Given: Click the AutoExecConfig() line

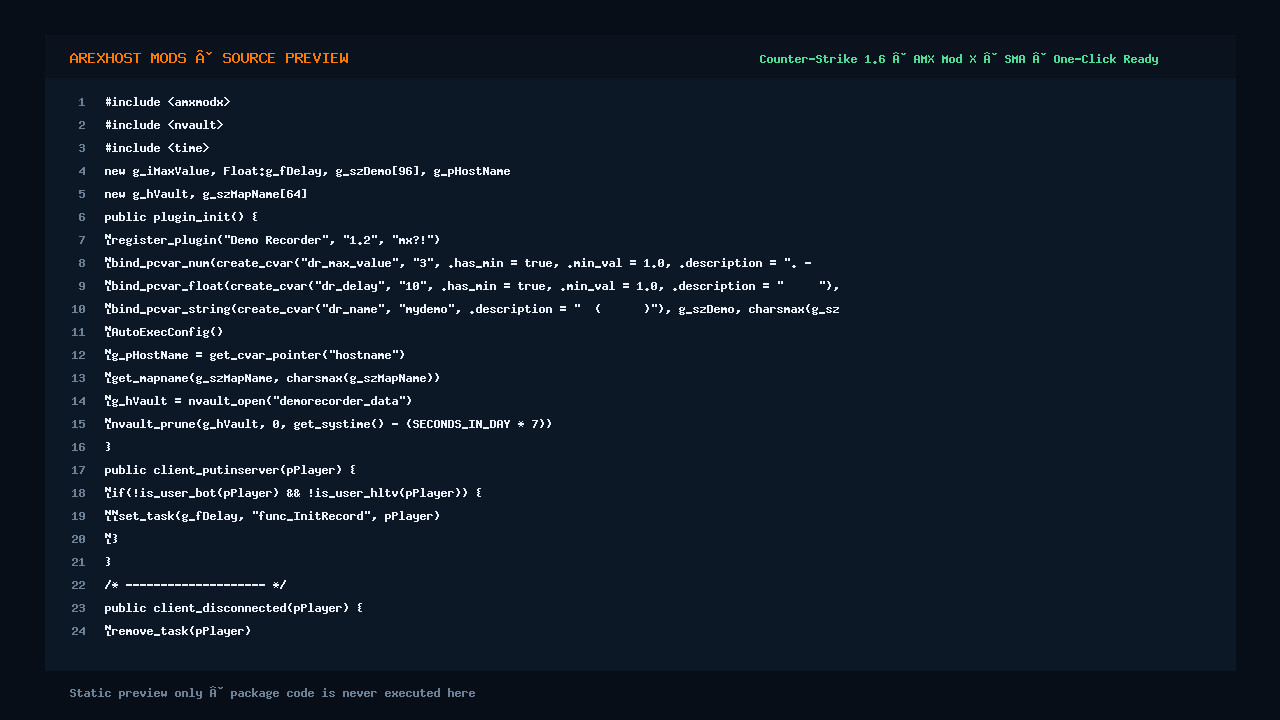Looking at the screenshot, I should [164, 332].
